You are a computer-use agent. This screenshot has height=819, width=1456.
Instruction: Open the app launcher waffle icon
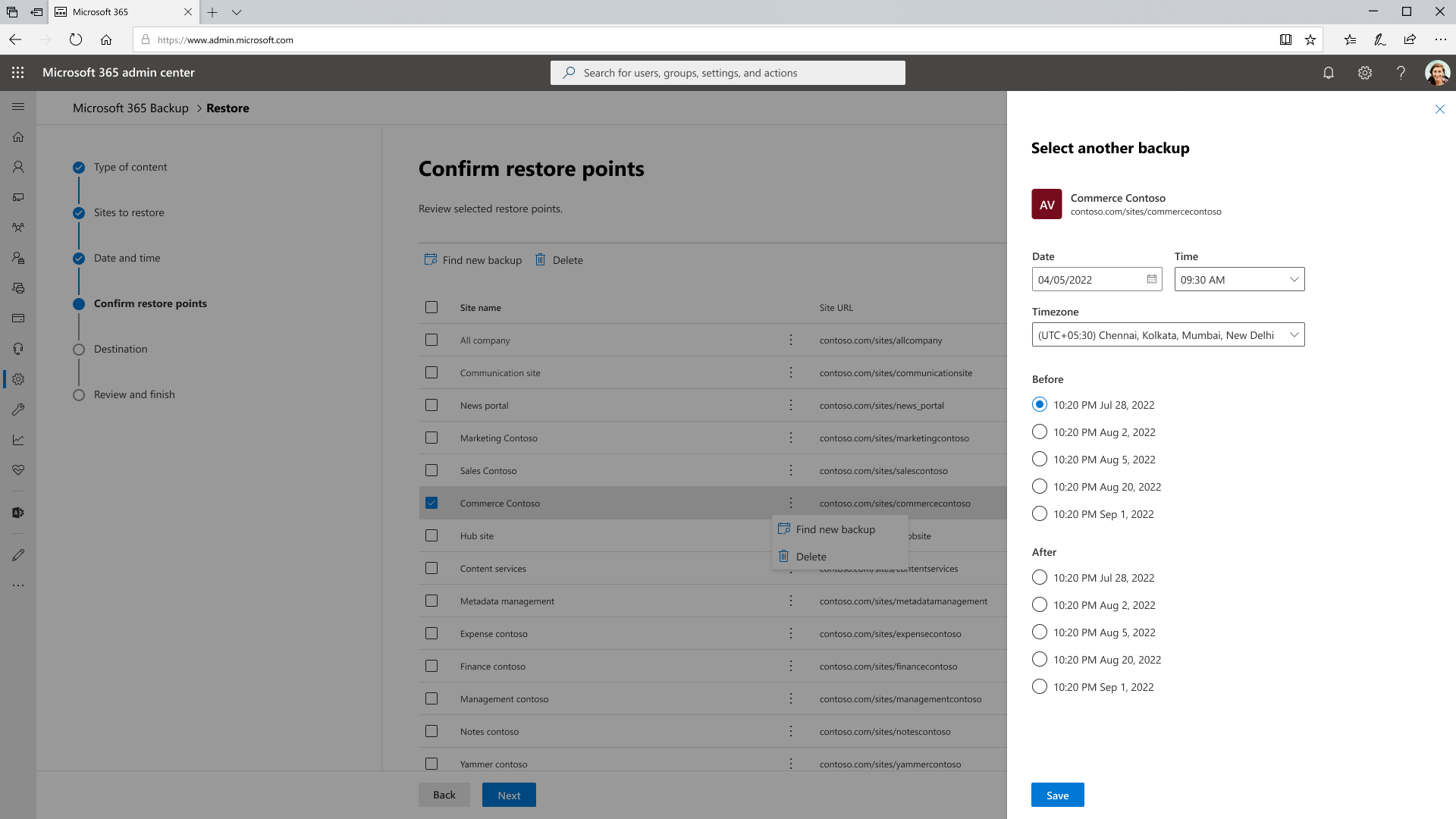coord(18,73)
